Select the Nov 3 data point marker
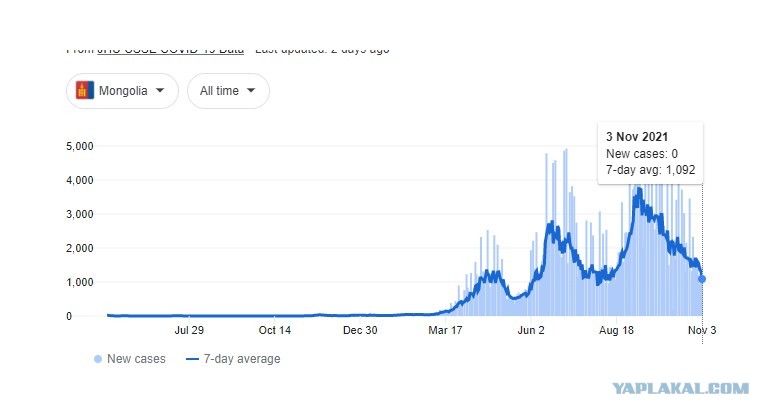This screenshot has height=418, width=775. (x=702, y=279)
